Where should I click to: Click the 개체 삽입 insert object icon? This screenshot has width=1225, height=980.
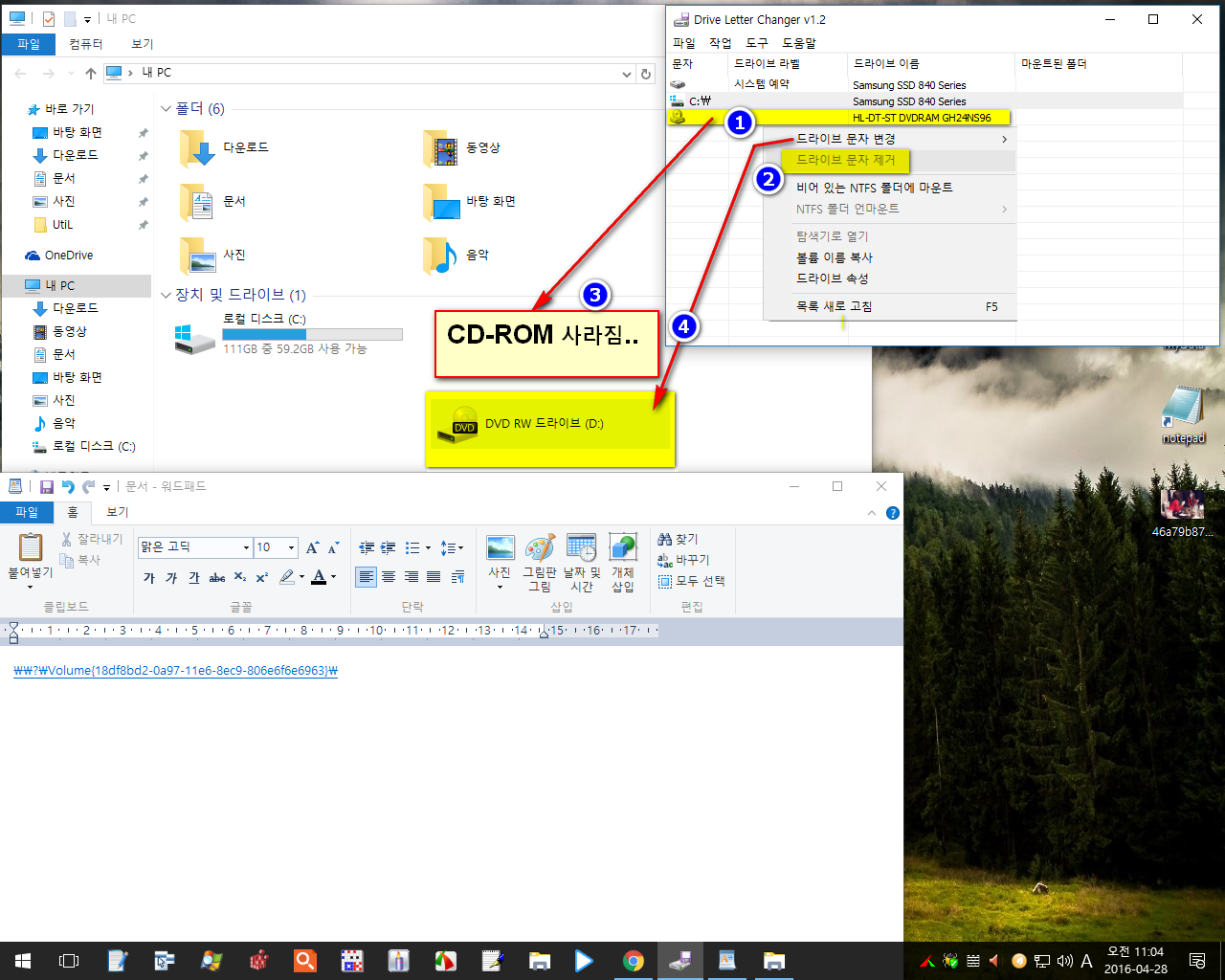click(x=623, y=547)
